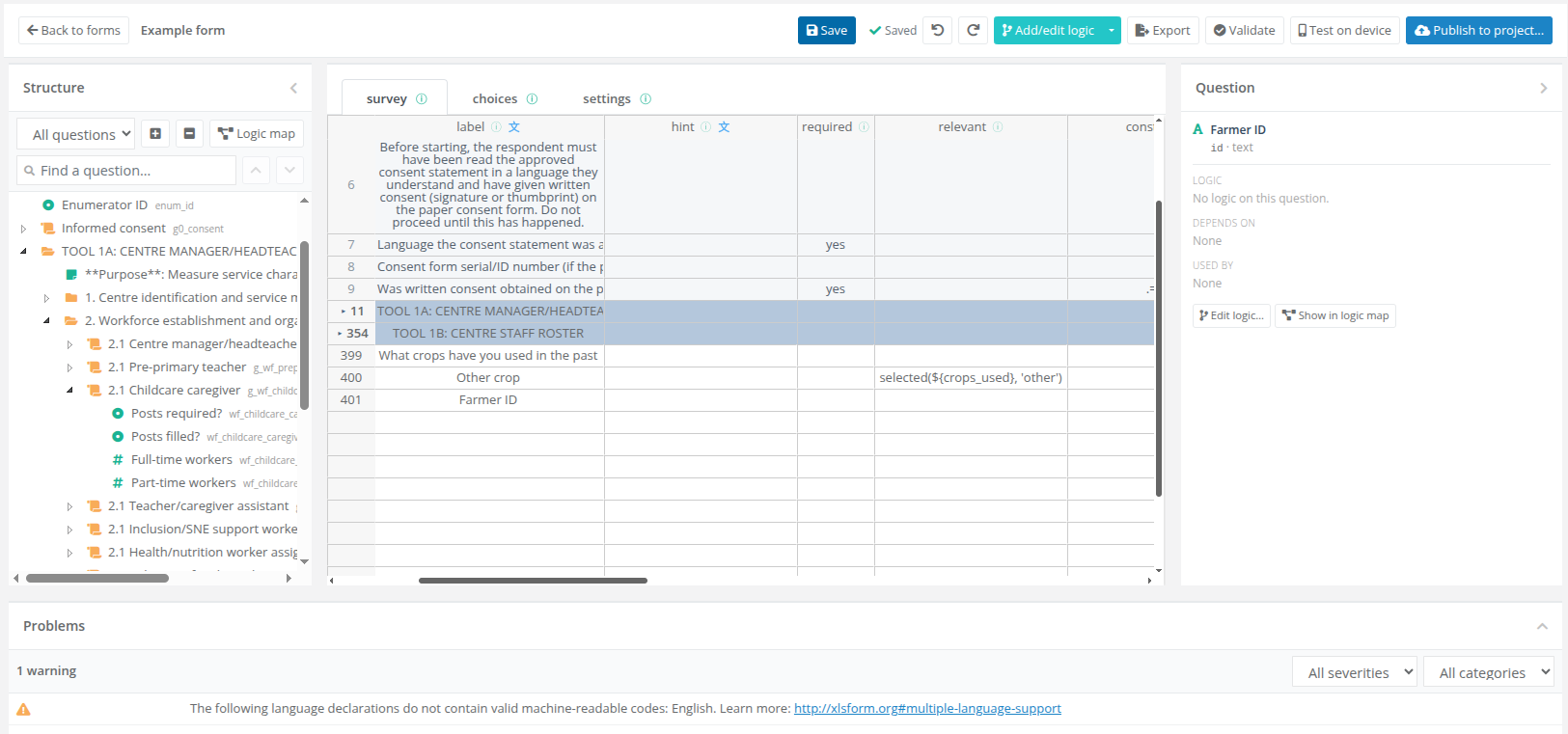1568x734 pixels.
Task: Switch to the settings tab
Action: [x=606, y=98]
